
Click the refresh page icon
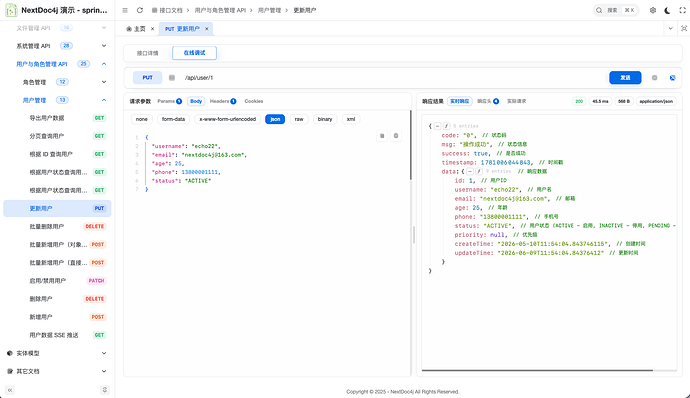pyautogui.click(x=140, y=10)
